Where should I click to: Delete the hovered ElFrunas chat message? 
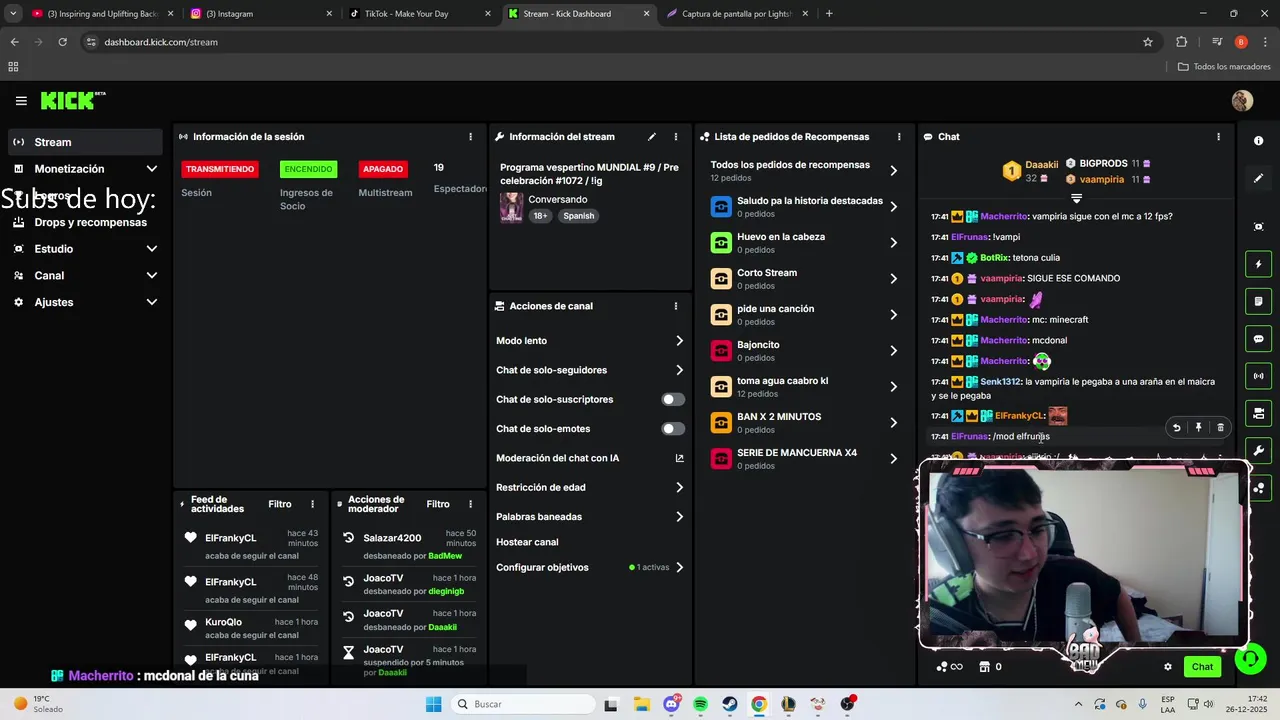pyautogui.click(x=1220, y=427)
